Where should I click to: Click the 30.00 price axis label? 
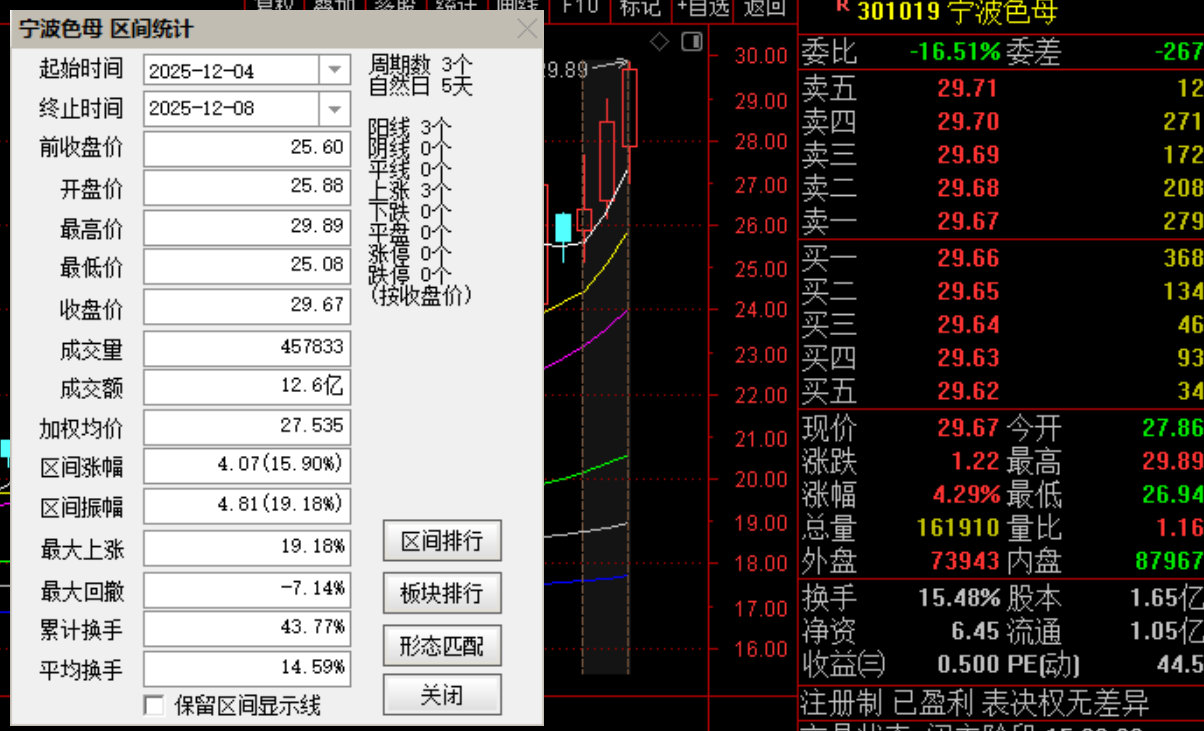(x=761, y=56)
